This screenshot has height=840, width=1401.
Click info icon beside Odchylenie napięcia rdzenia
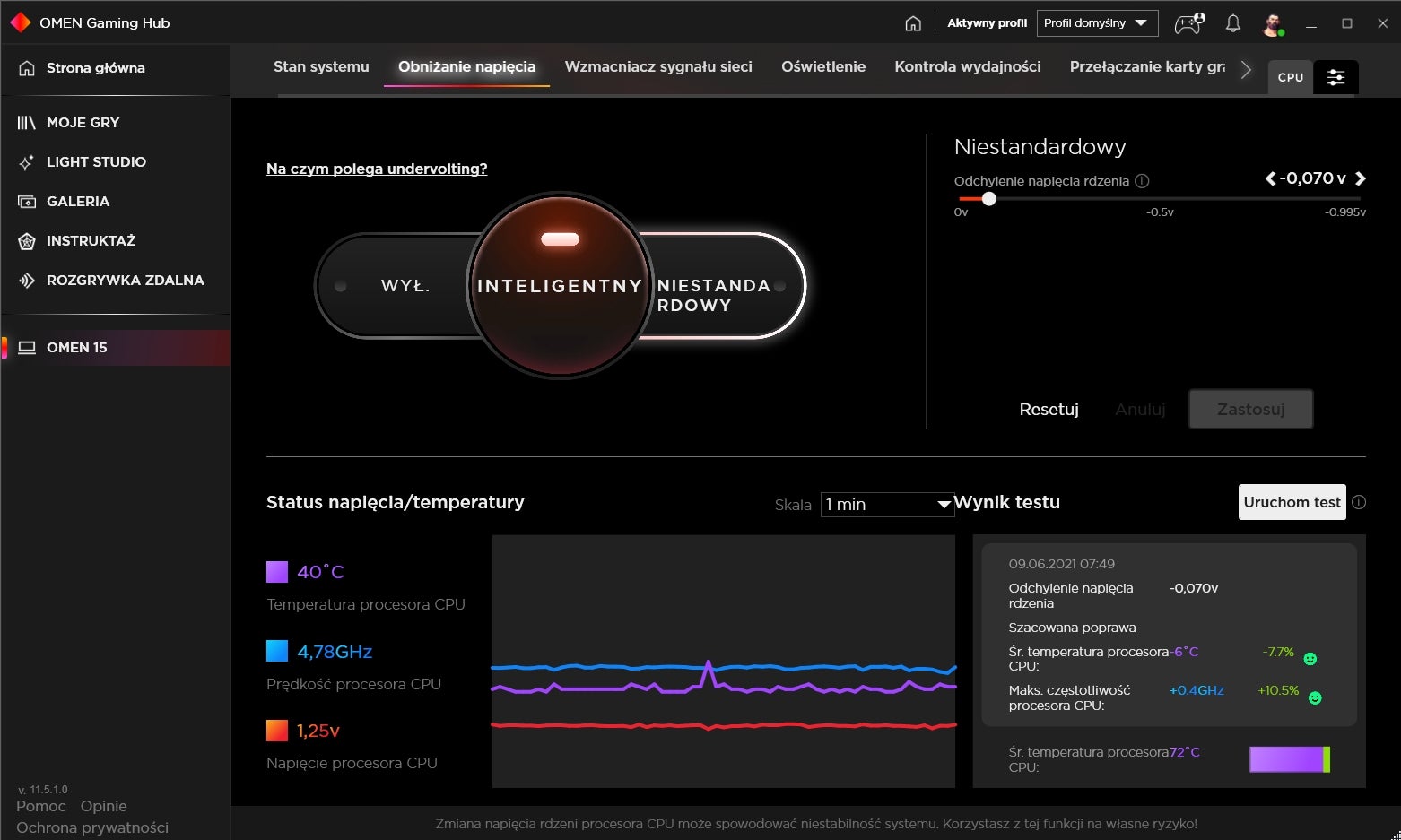tap(1142, 181)
